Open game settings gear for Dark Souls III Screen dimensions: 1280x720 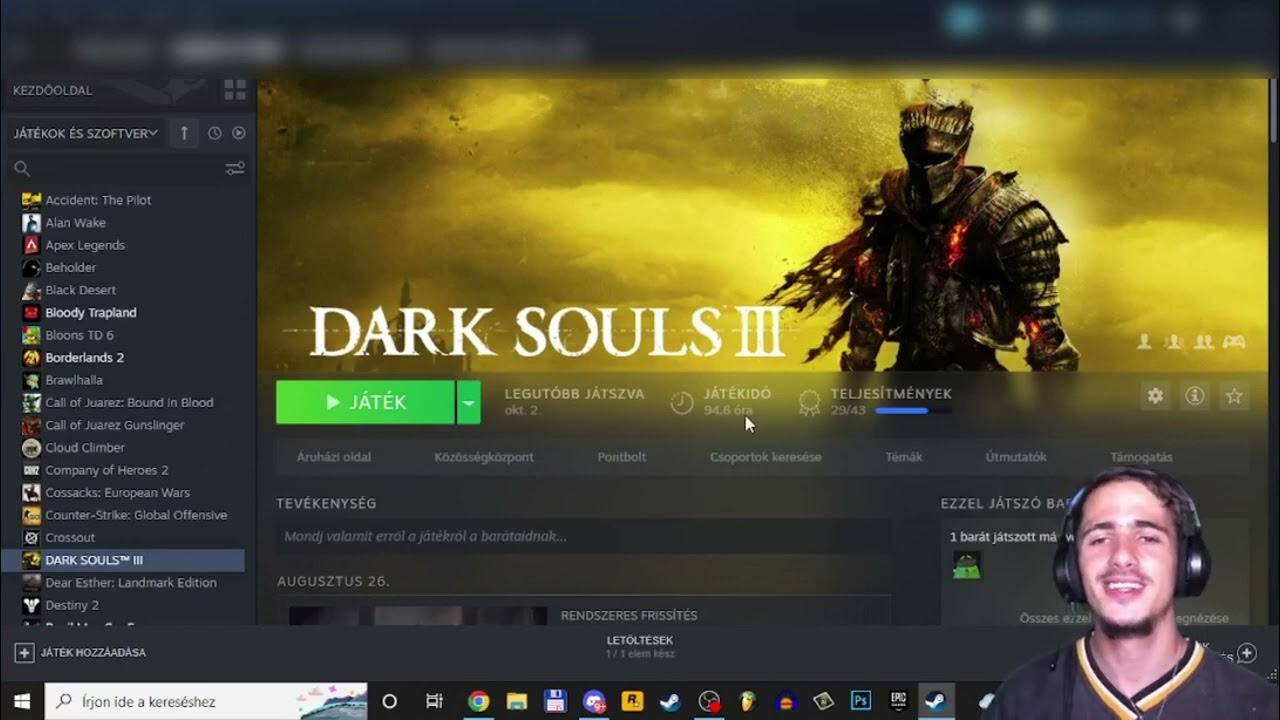1155,396
